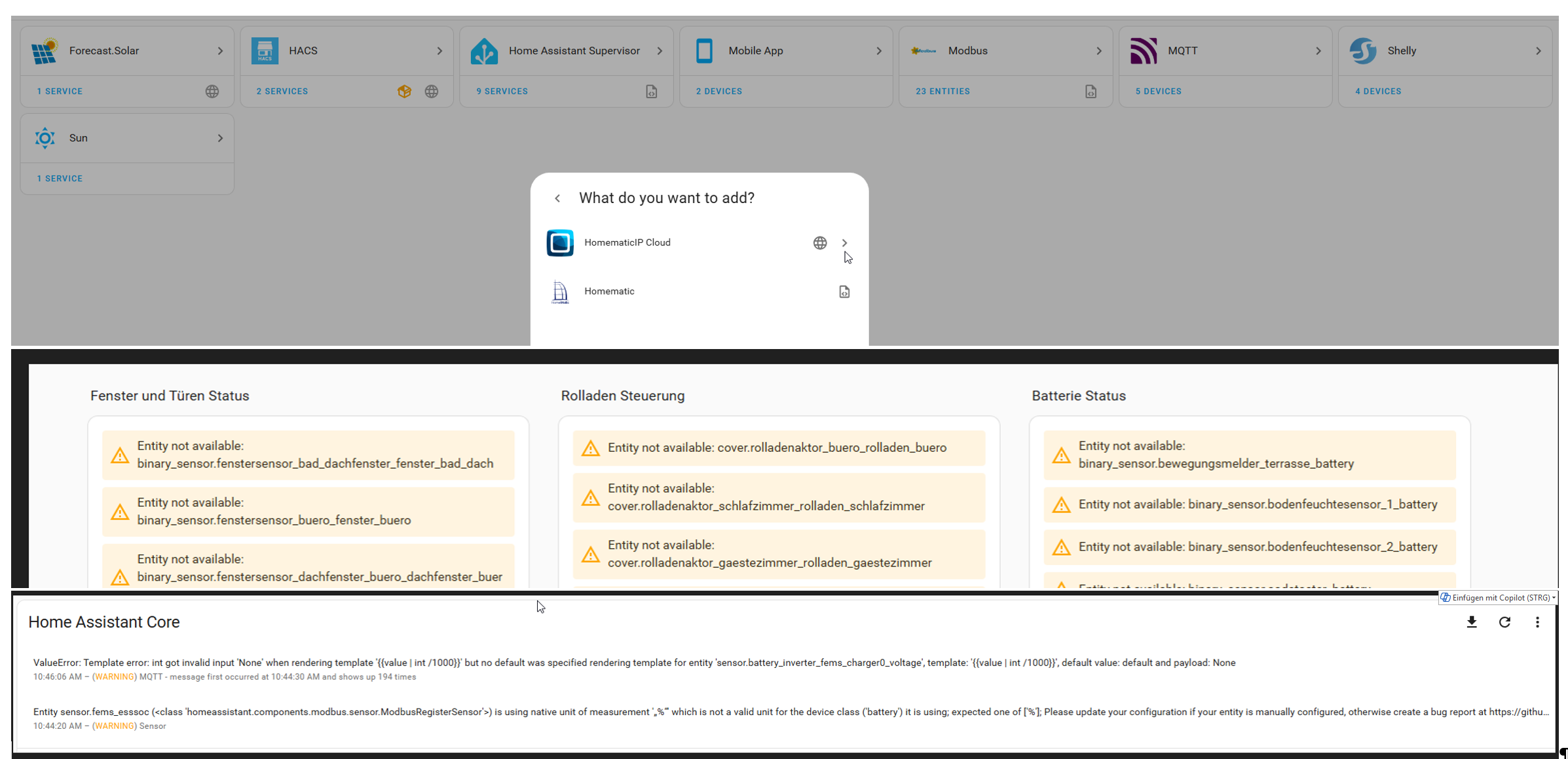
Task: Open known issues icon on Home Assistant Supervisor
Action: click(652, 92)
